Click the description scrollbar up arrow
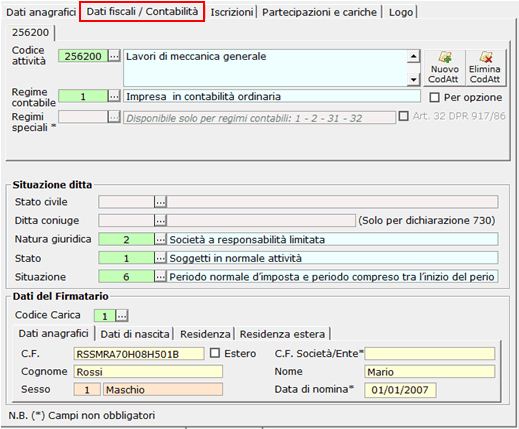 (413, 56)
